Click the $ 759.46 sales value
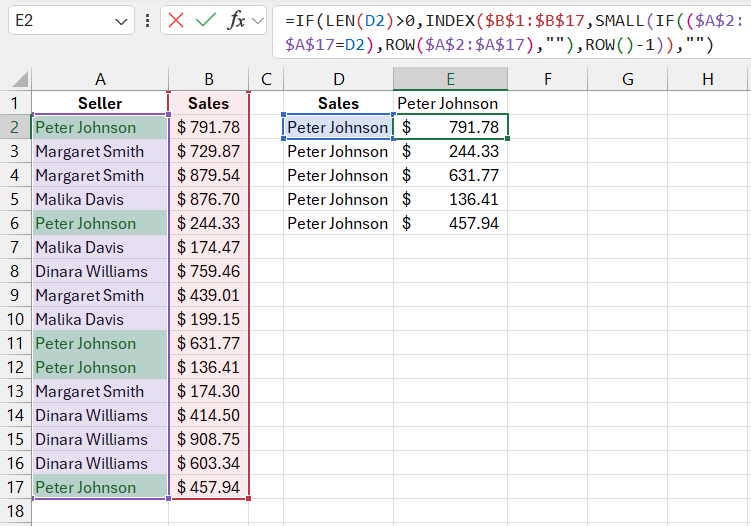 (209, 271)
